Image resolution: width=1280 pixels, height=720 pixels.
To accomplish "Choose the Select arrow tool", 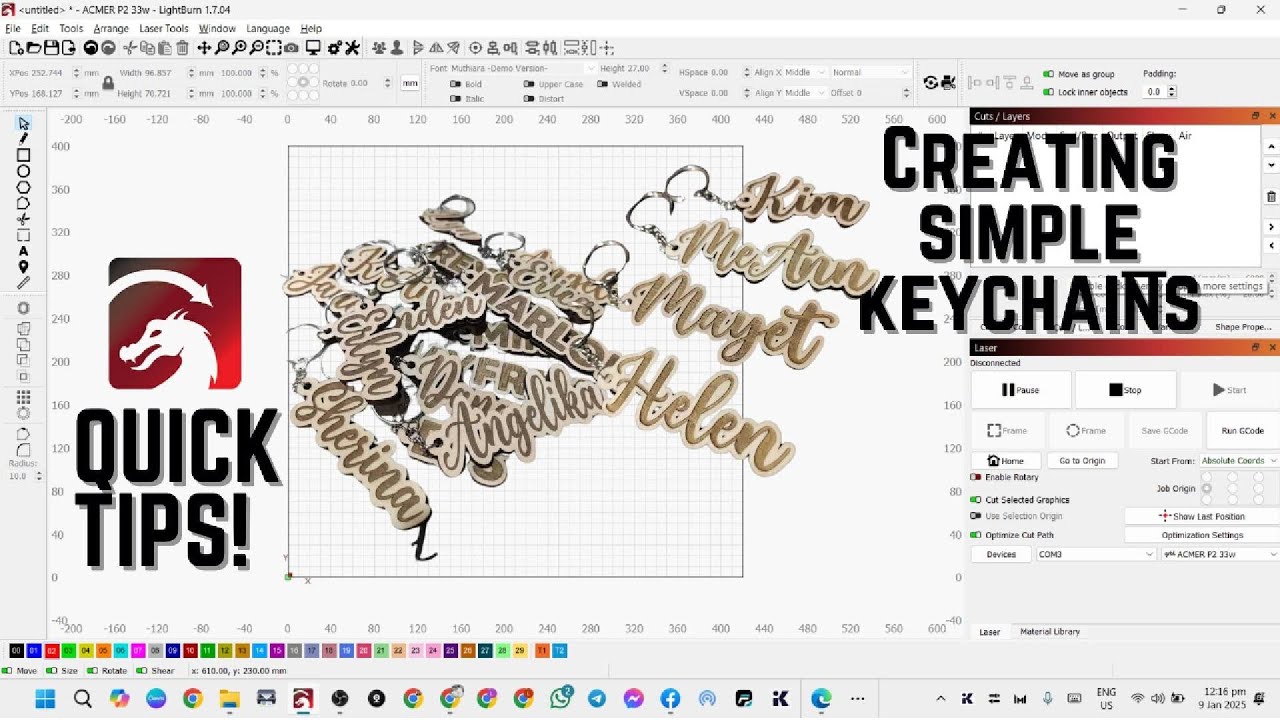I will (x=23, y=123).
